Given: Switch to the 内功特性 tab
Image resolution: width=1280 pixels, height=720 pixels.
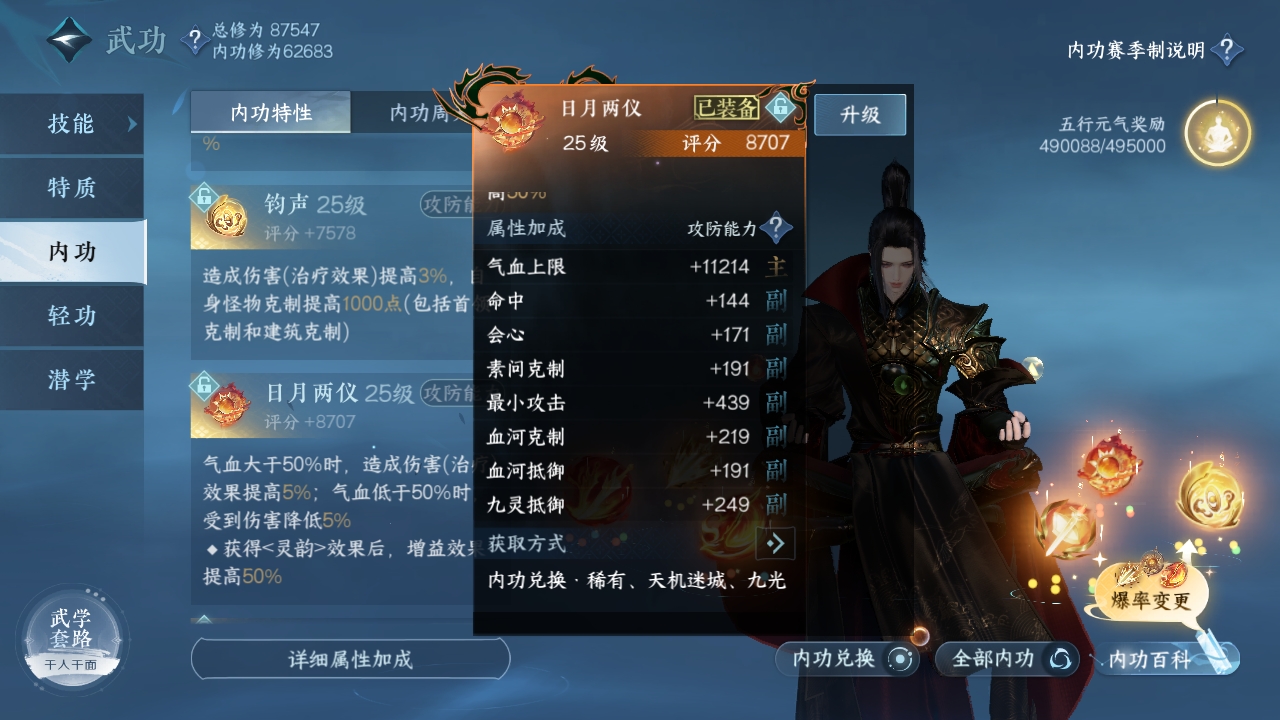Looking at the screenshot, I should 271,113.
